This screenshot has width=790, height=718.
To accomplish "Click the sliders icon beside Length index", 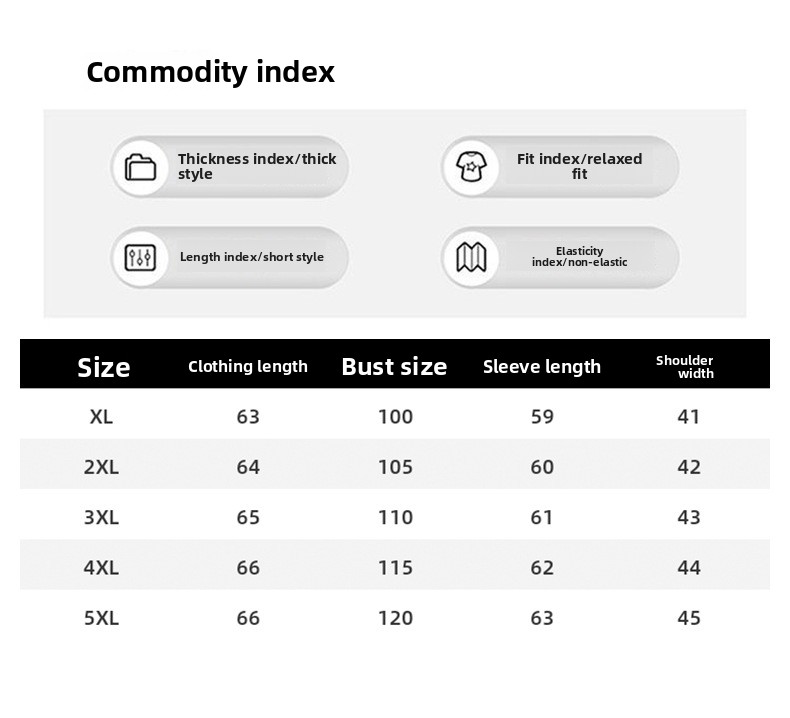I will click(141, 257).
